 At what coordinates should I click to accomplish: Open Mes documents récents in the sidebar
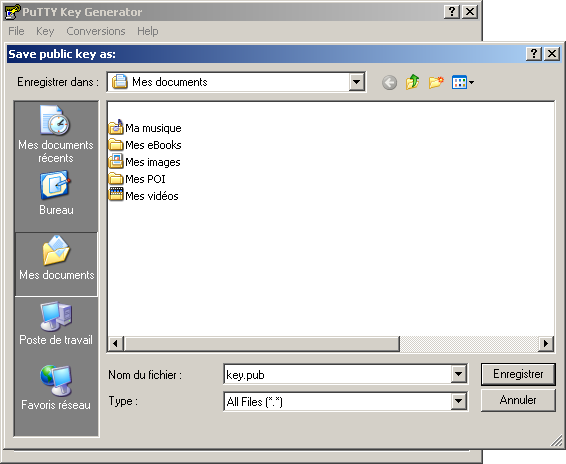point(56,134)
